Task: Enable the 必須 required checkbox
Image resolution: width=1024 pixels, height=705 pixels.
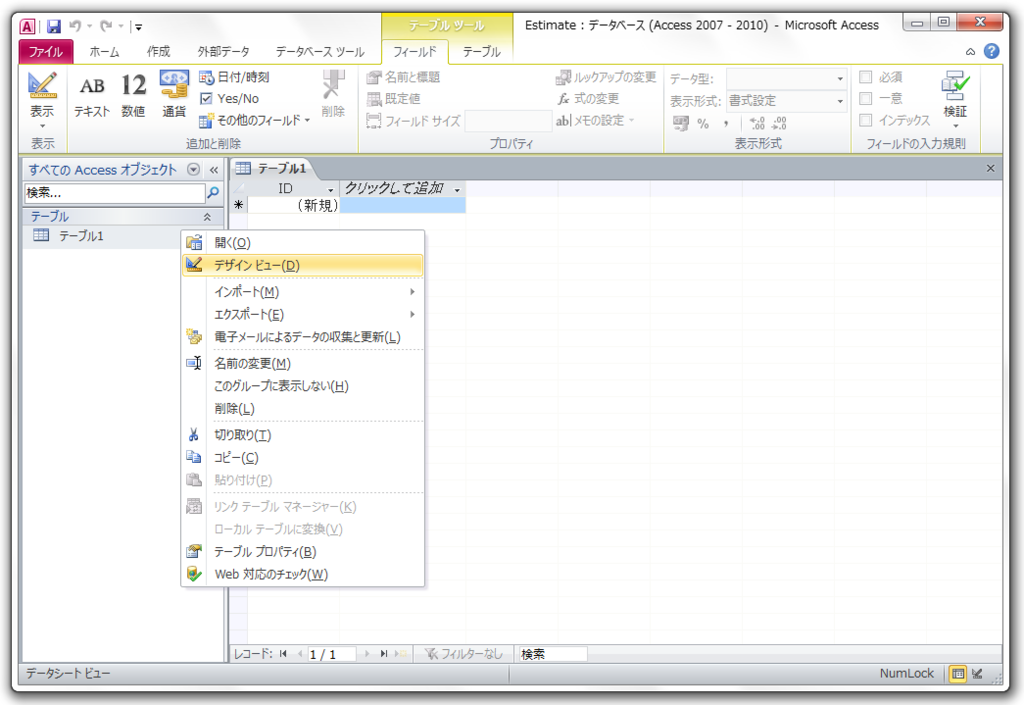Action: click(865, 77)
